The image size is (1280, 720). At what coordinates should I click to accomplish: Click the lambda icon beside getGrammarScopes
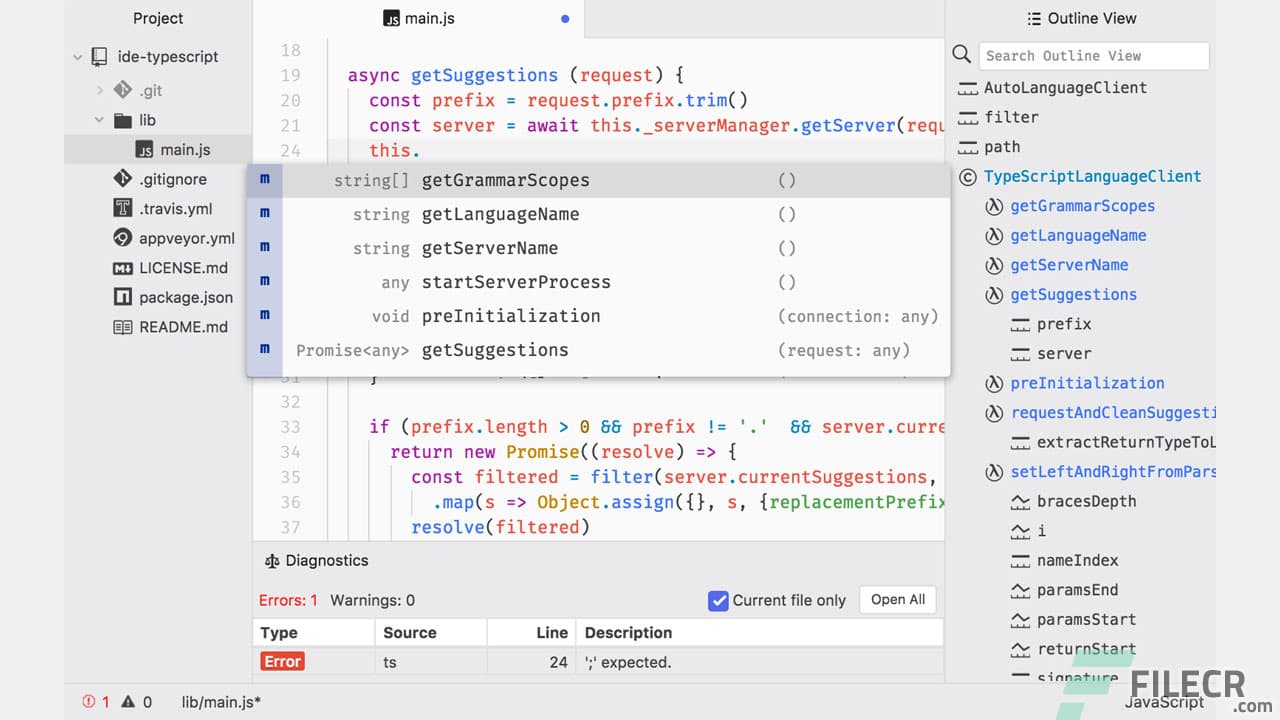pos(993,206)
